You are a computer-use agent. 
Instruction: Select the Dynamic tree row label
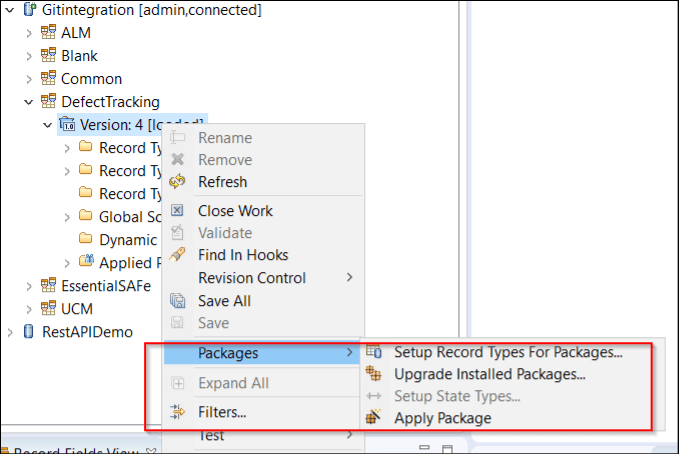tap(128, 240)
